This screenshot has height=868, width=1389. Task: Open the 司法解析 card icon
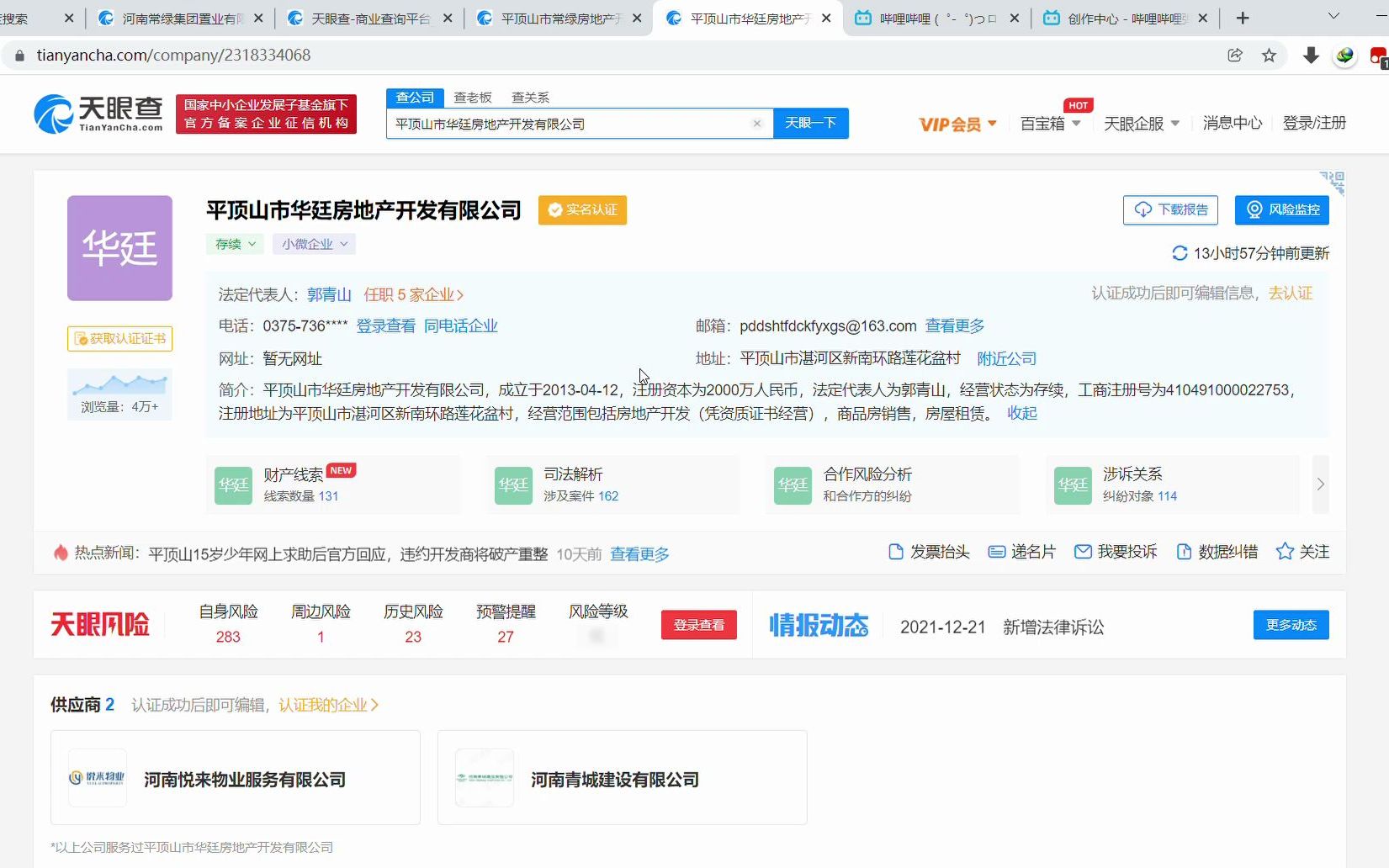513,485
